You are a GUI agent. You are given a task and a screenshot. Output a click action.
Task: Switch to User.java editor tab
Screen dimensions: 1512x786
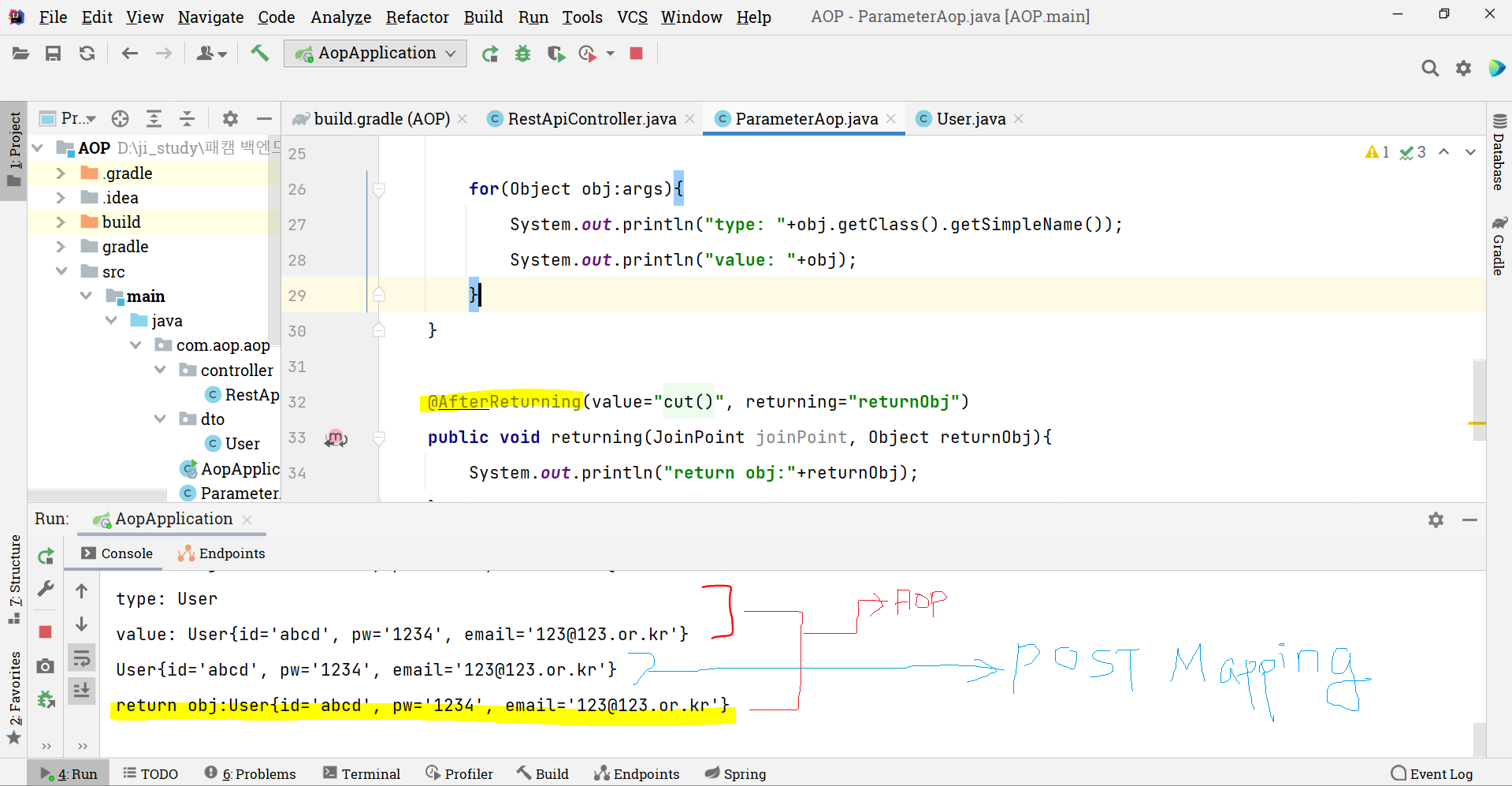(970, 118)
